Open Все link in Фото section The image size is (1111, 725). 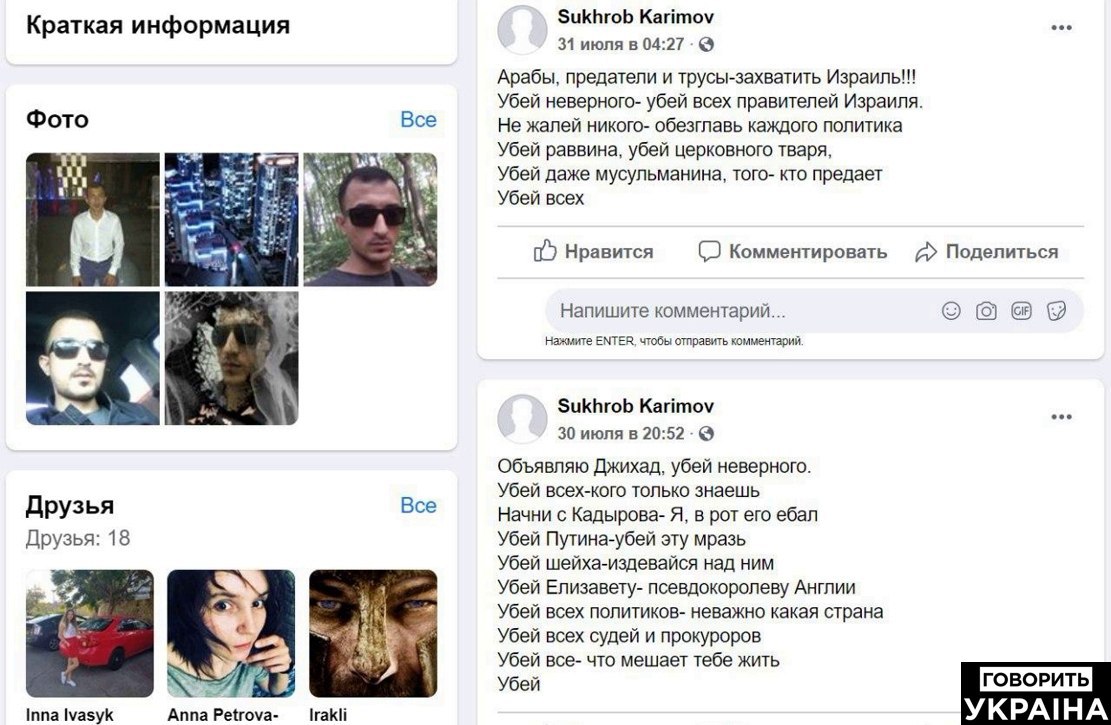[418, 120]
